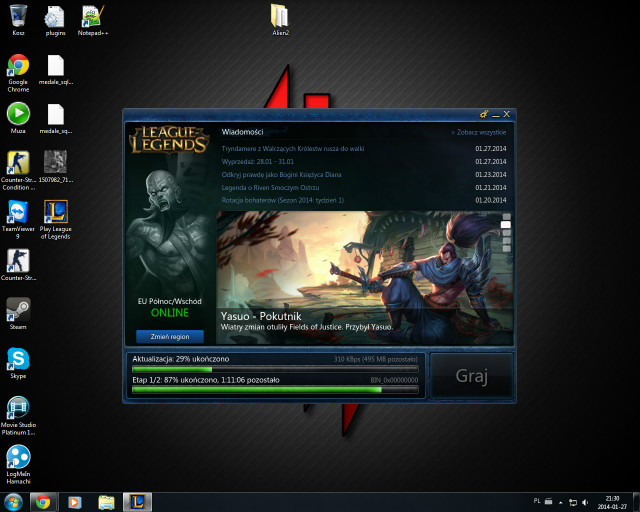The height and width of the screenshot is (512, 640).
Task: Launch Skype from the desktop
Action: [x=18, y=362]
